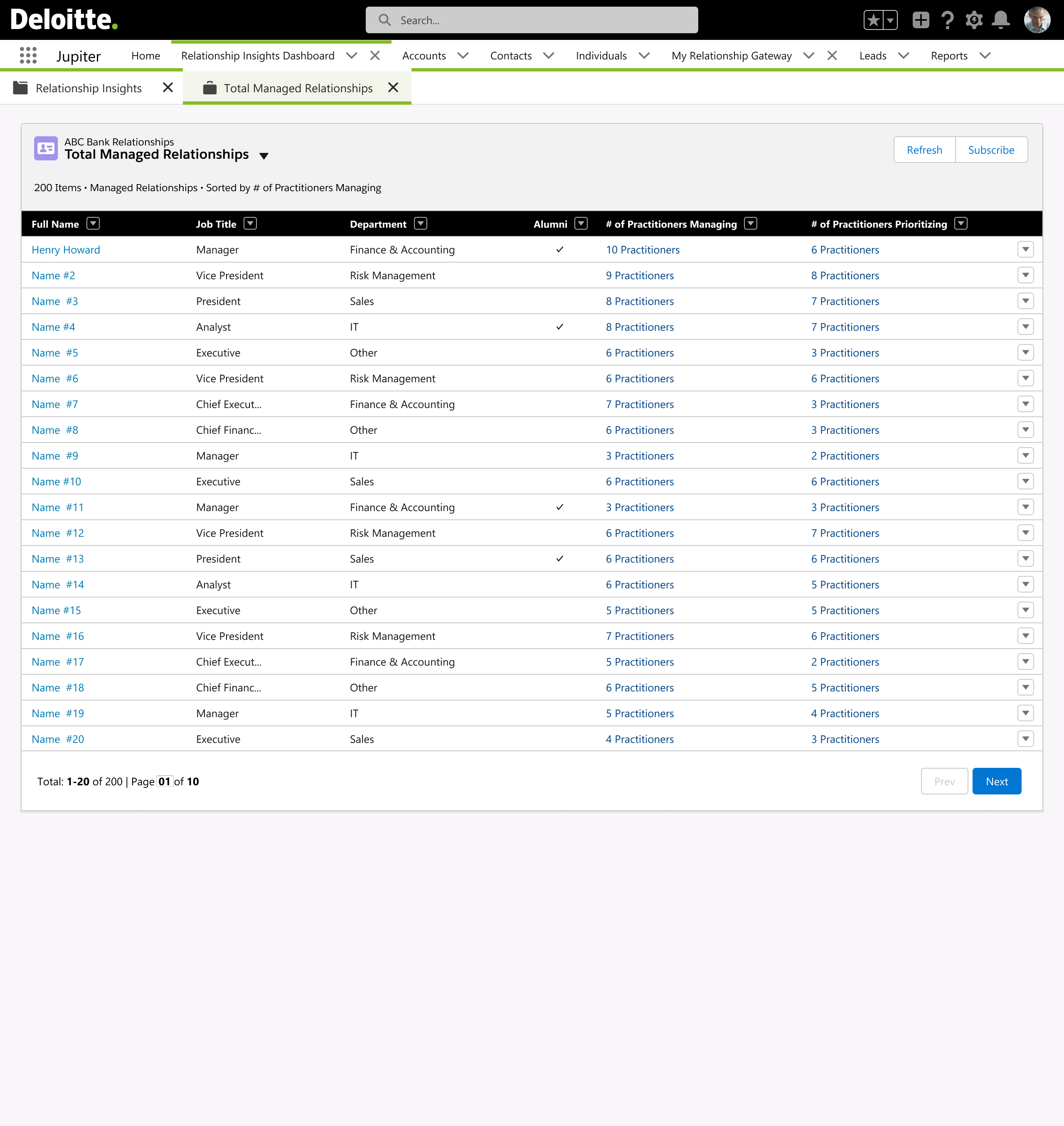Open row actions for Name #16
Viewport: 1064px width, 1126px height.
[x=1025, y=636]
